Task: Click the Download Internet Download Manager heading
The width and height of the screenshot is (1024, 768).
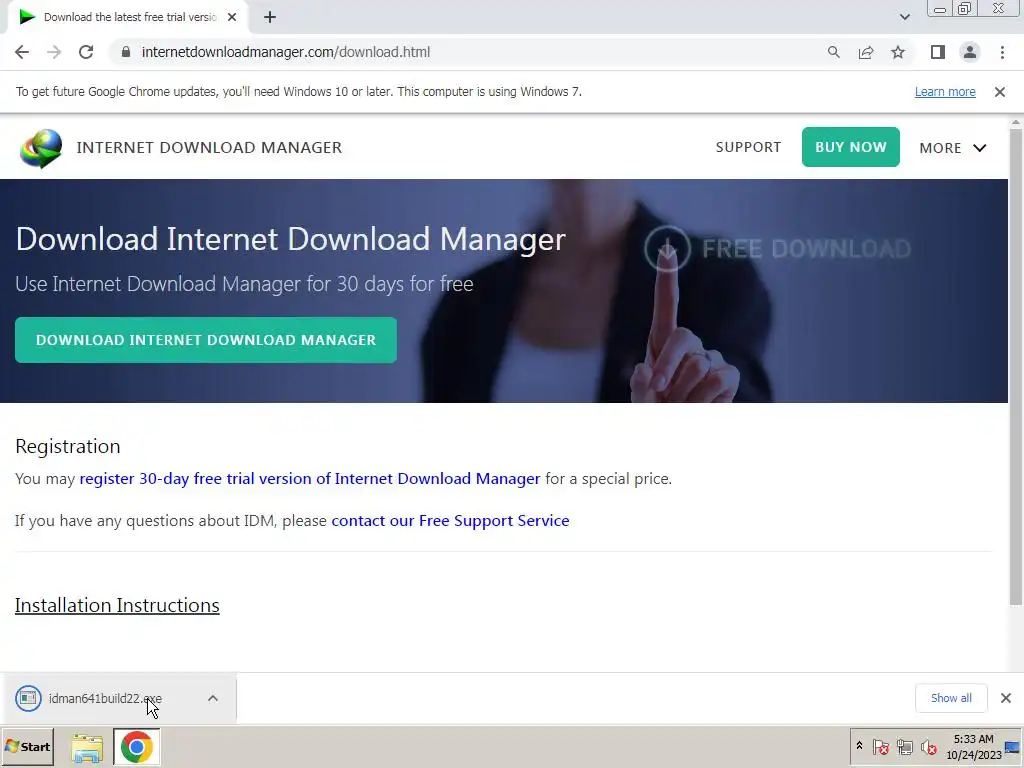Action: point(291,239)
